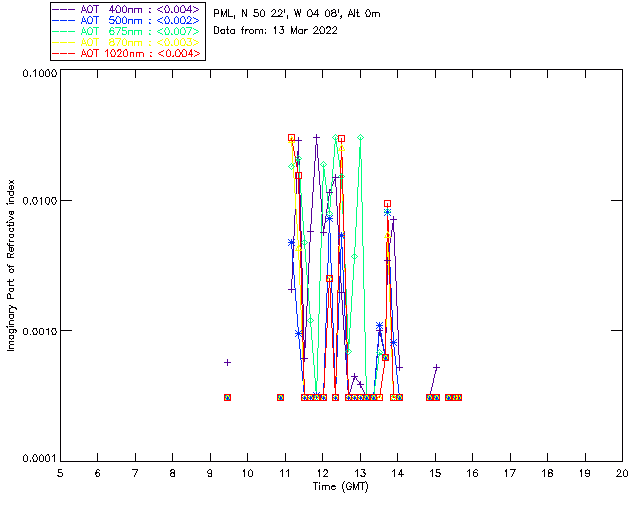Image resolution: width=640 pixels, height=512 pixels.
Task: Click the green diamond peak marker near 13 GMT
Action: pos(360,137)
